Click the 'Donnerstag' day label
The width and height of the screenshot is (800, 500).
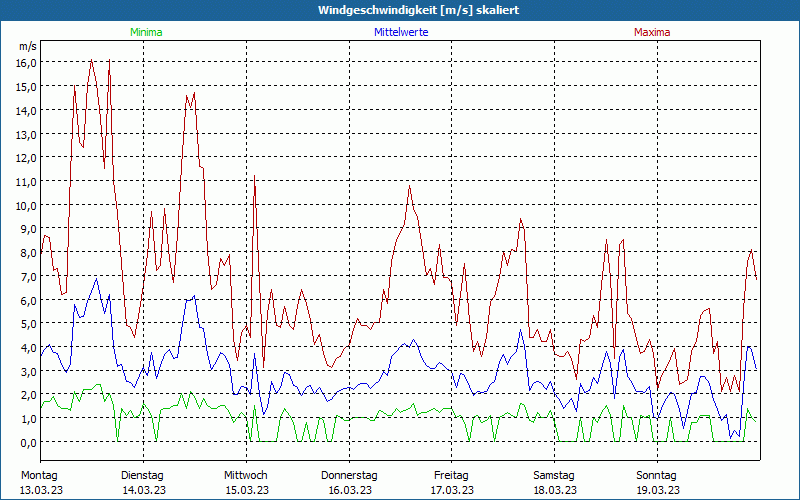pos(349,476)
